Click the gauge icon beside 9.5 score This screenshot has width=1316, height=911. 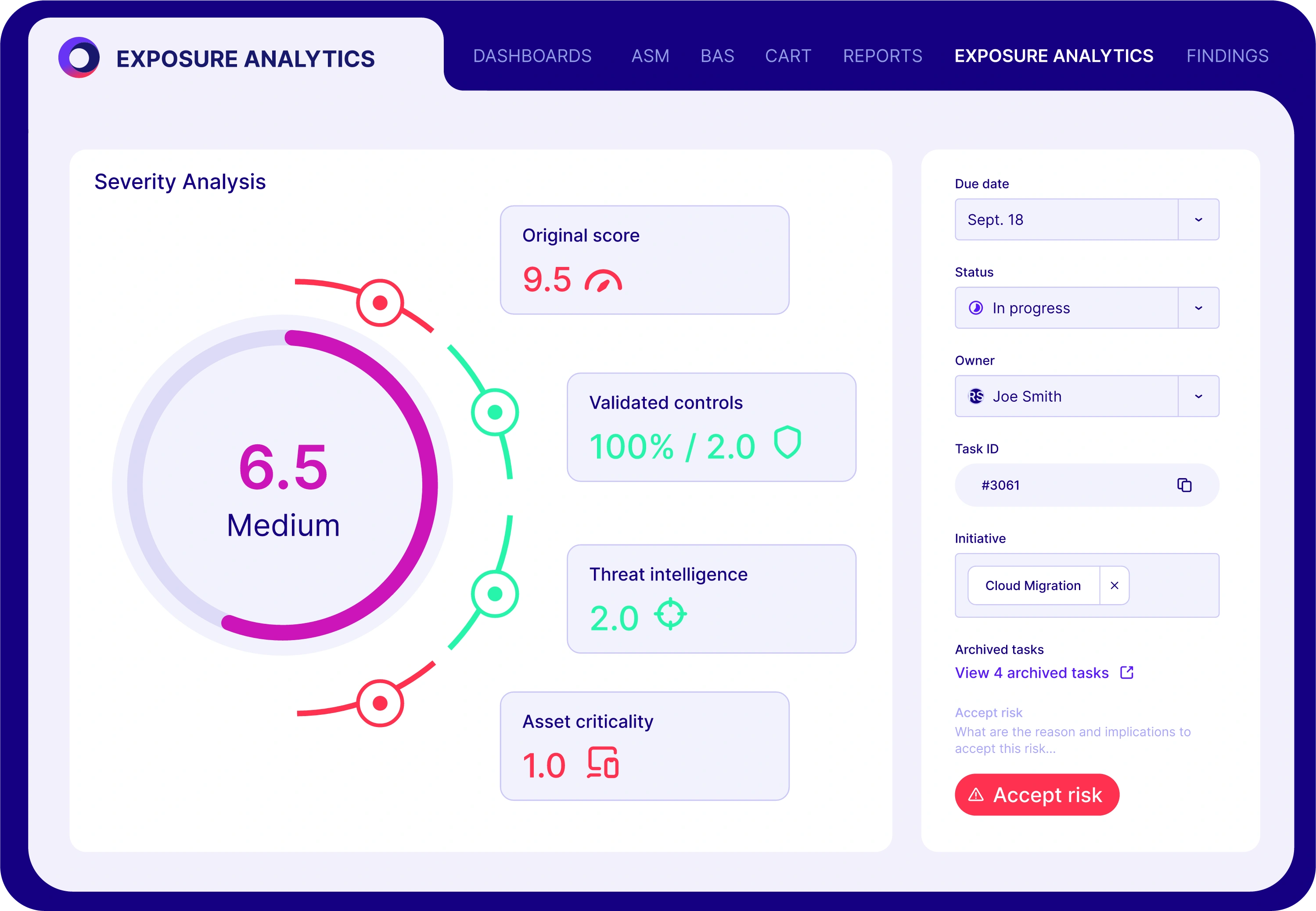(x=603, y=280)
